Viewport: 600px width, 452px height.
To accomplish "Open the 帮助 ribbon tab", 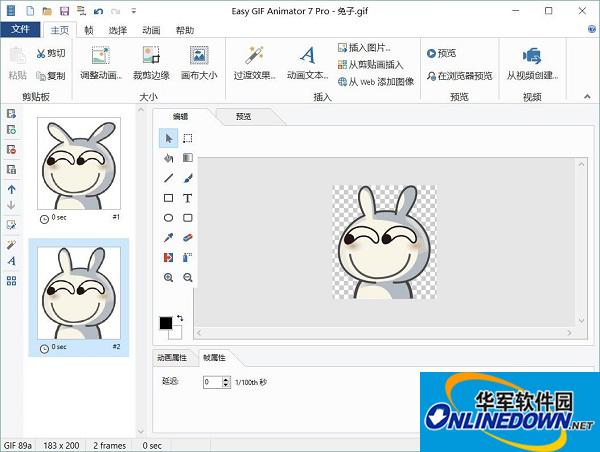I will pyautogui.click(x=185, y=30).
